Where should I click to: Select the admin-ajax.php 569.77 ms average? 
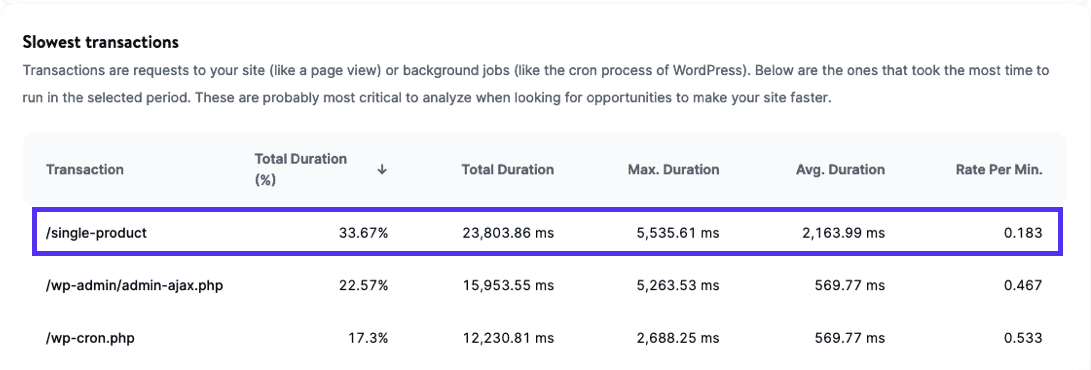(850, 285)
